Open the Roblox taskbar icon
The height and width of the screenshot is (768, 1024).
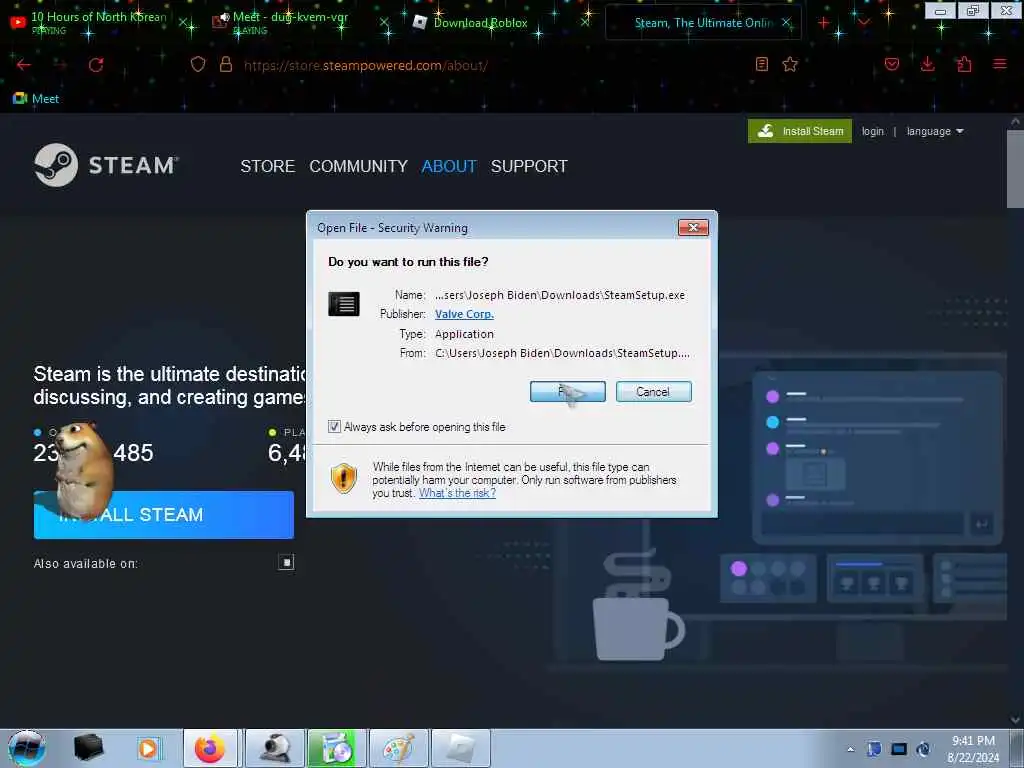[460, 748]
